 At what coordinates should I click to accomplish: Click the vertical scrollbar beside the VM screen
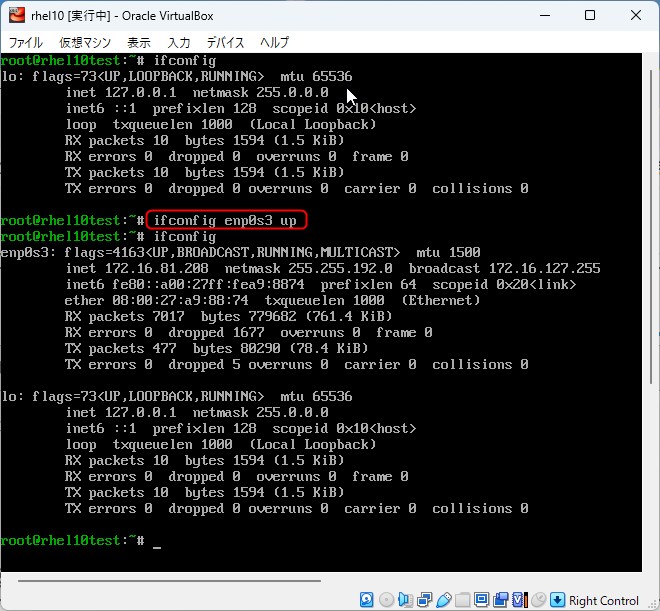point(652,227)
